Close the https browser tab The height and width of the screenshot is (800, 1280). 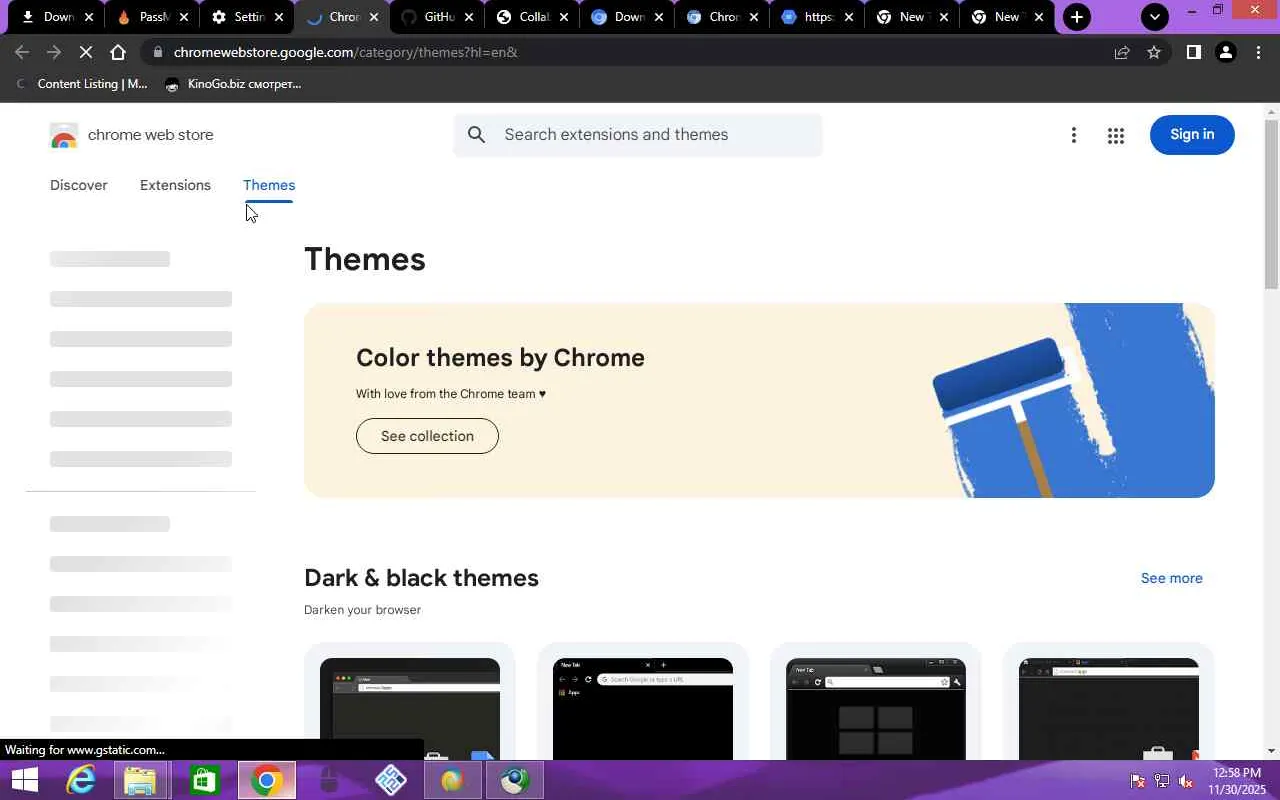(x=849, y=17)
